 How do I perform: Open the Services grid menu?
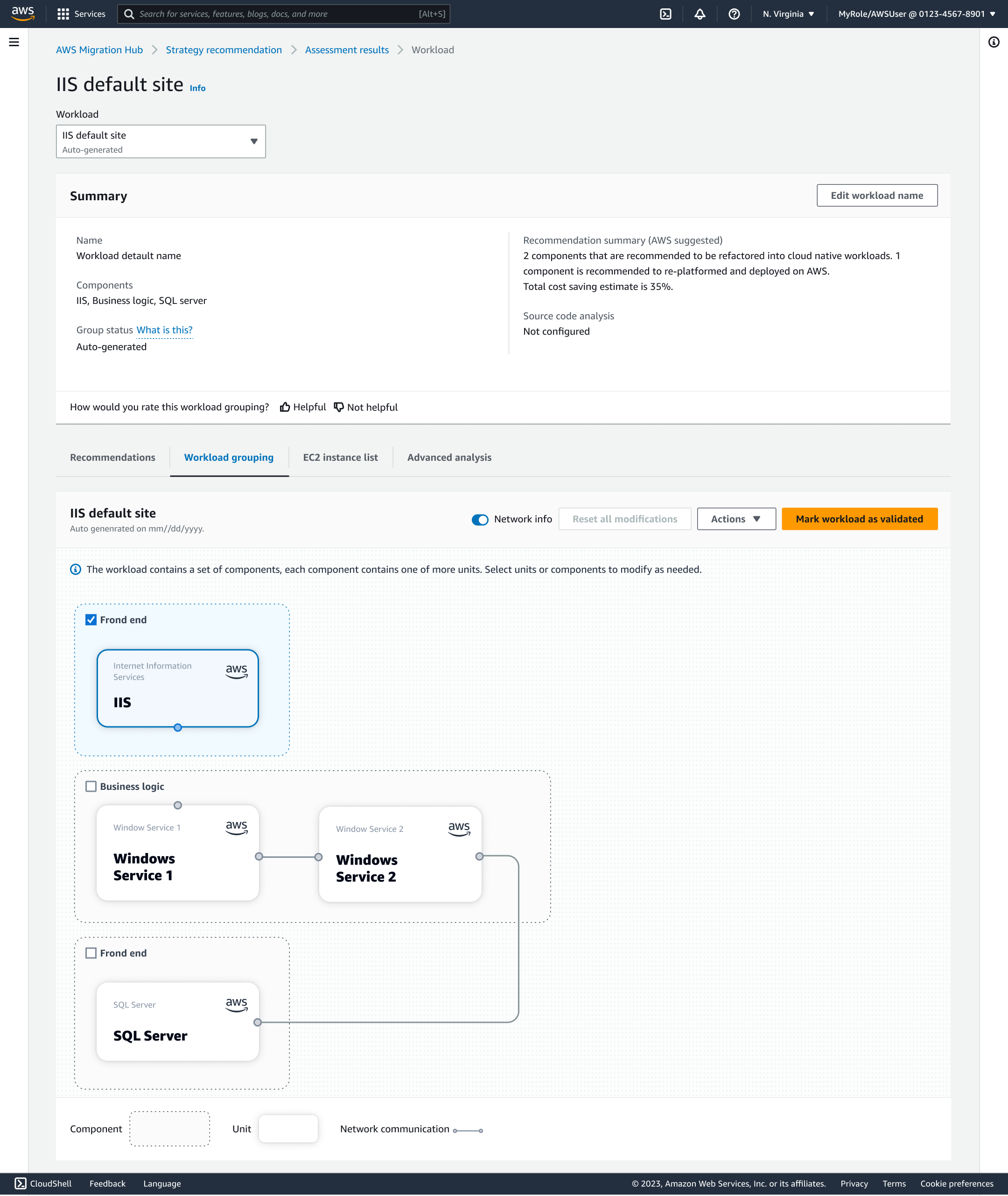tap(81, 14)
